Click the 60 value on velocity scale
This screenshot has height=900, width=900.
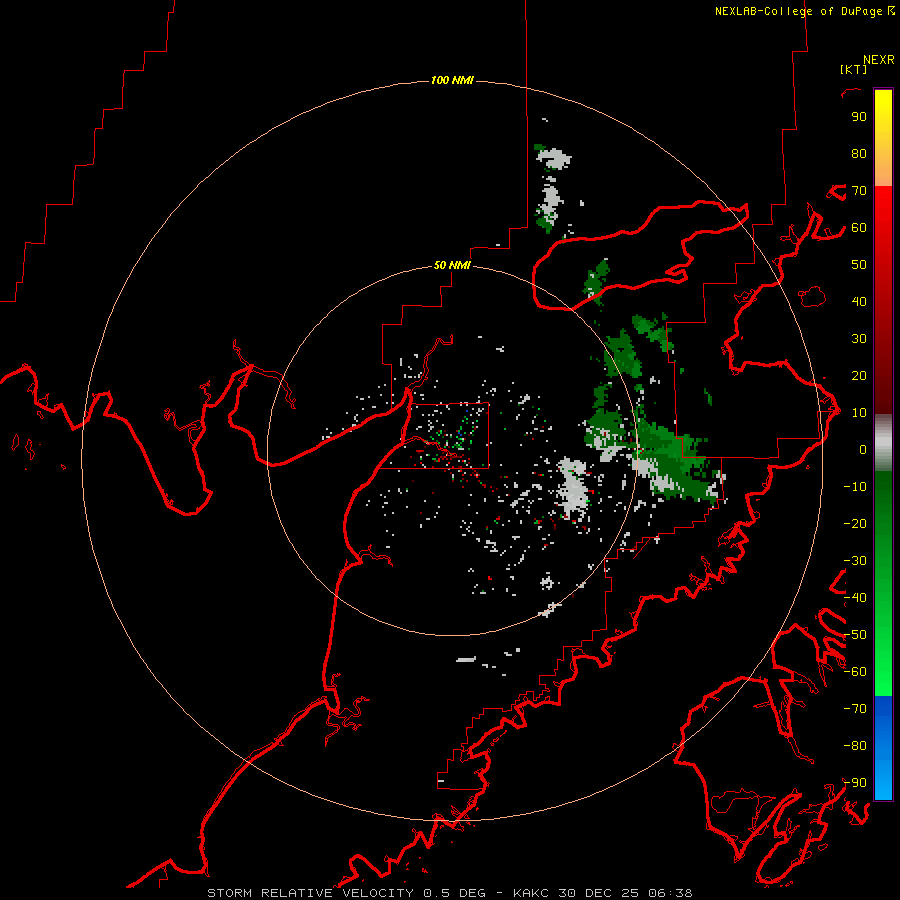pyautogui.click(x=859, y=227)
